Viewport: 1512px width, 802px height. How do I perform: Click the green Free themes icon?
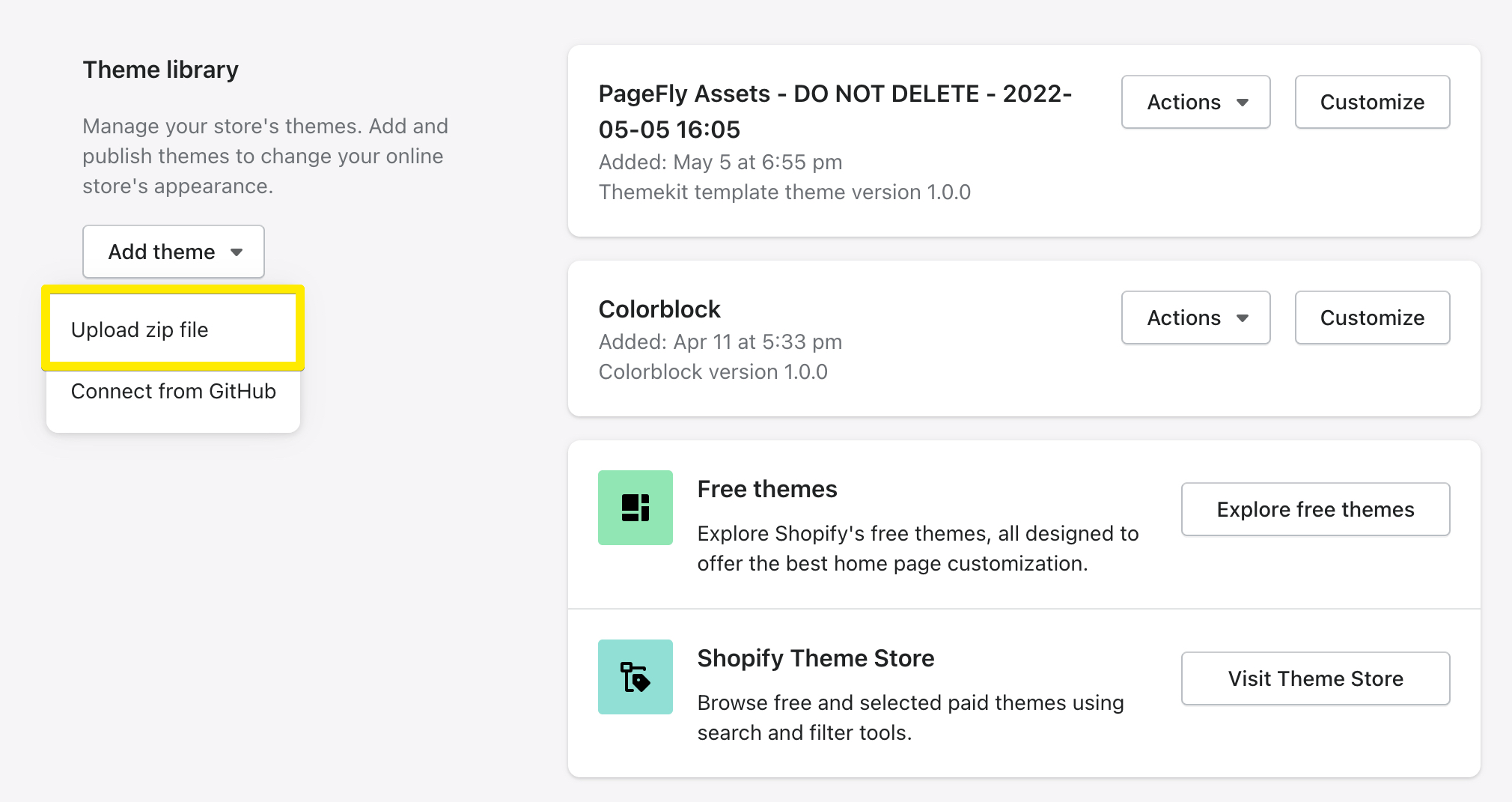coord(635,508)
